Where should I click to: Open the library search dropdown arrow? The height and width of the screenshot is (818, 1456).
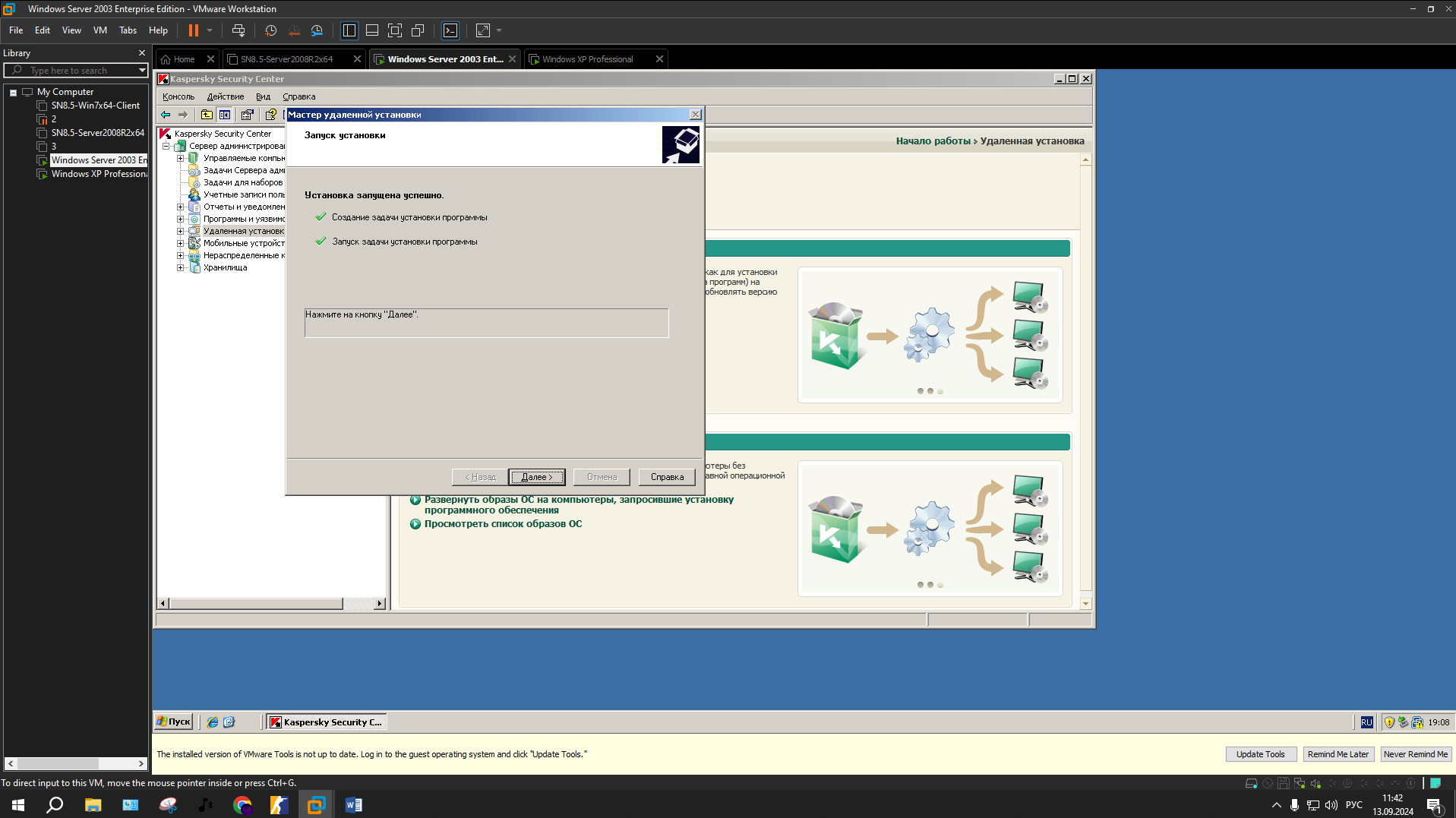pos(142,71)
